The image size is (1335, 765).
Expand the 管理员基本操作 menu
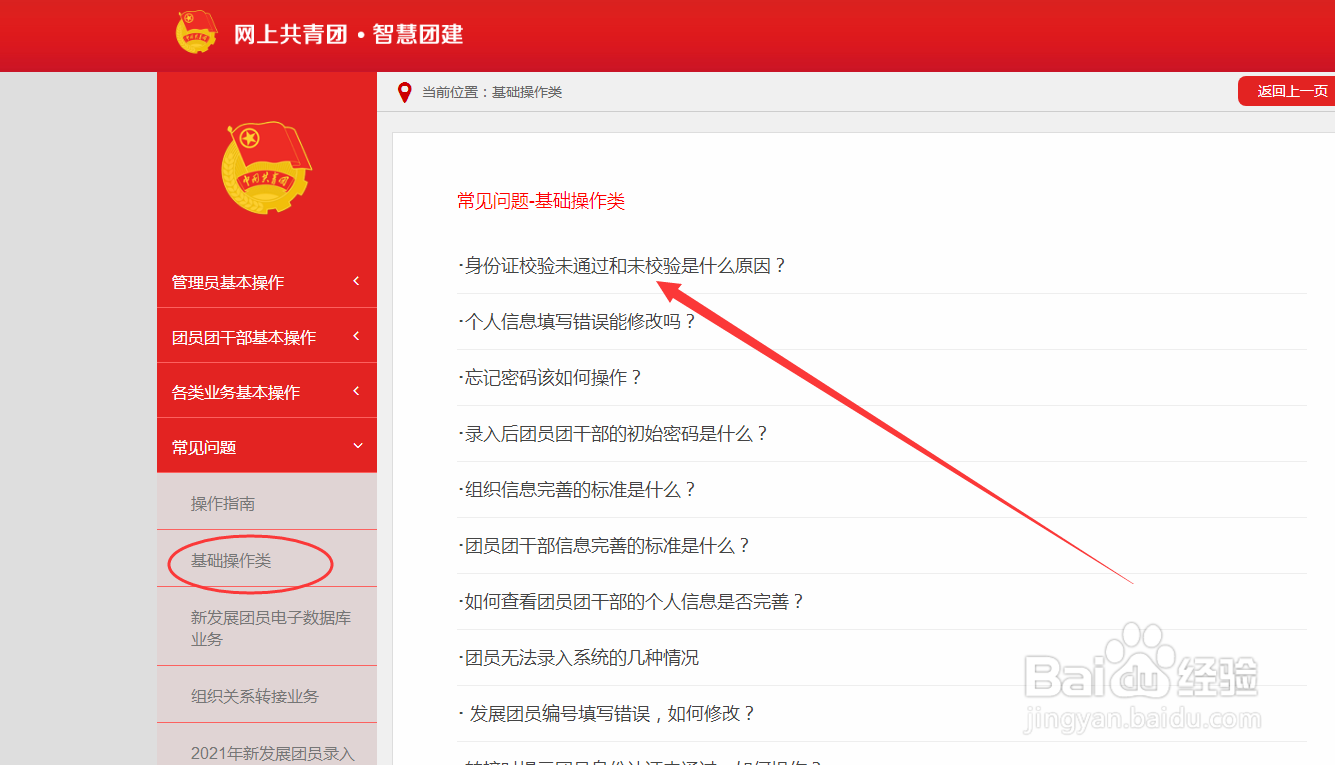(266, 282)
